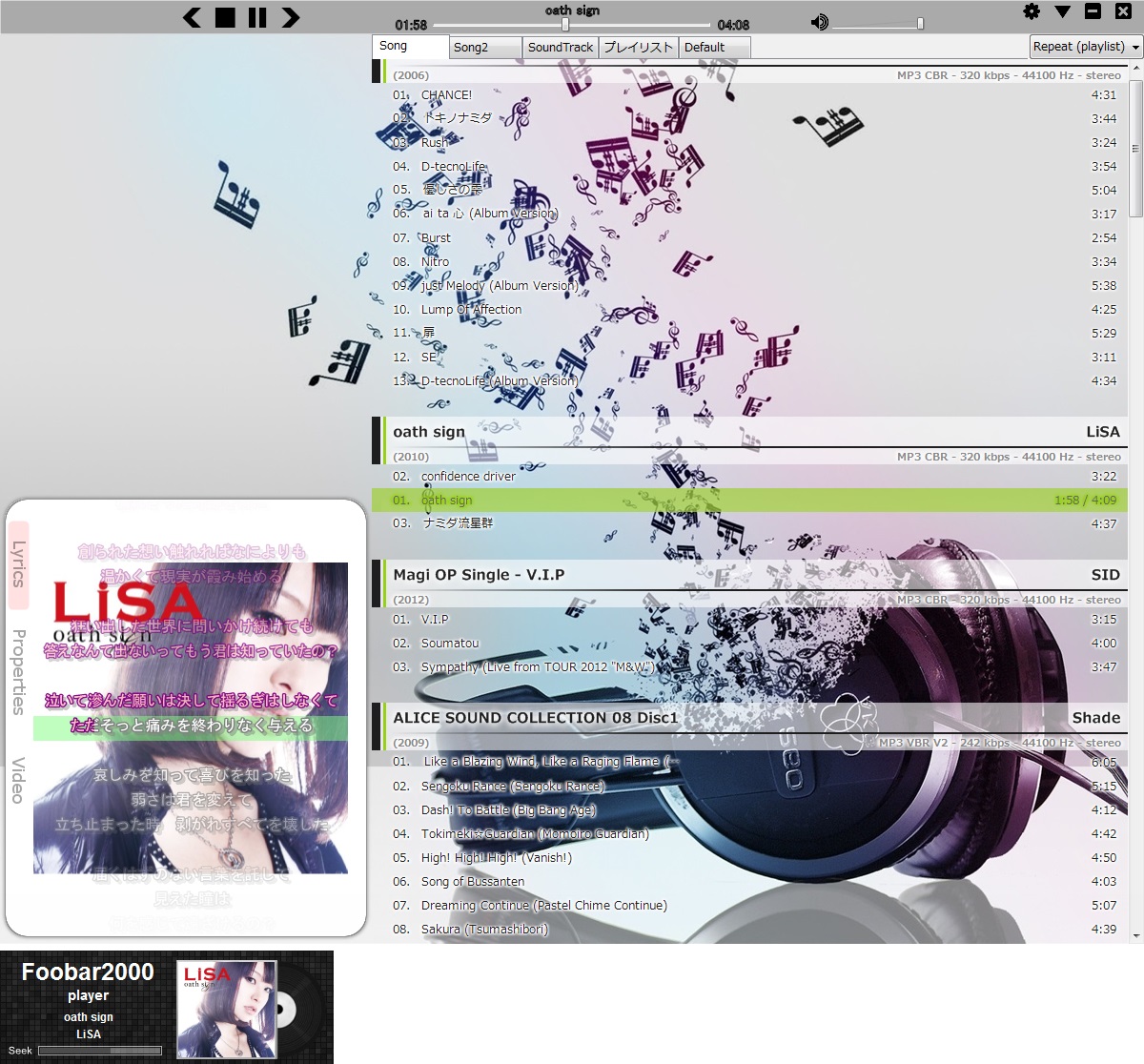Screen dimensions: 1144x1064
Task: Mute audio via the speaker icon
Action: coord(819,22)
